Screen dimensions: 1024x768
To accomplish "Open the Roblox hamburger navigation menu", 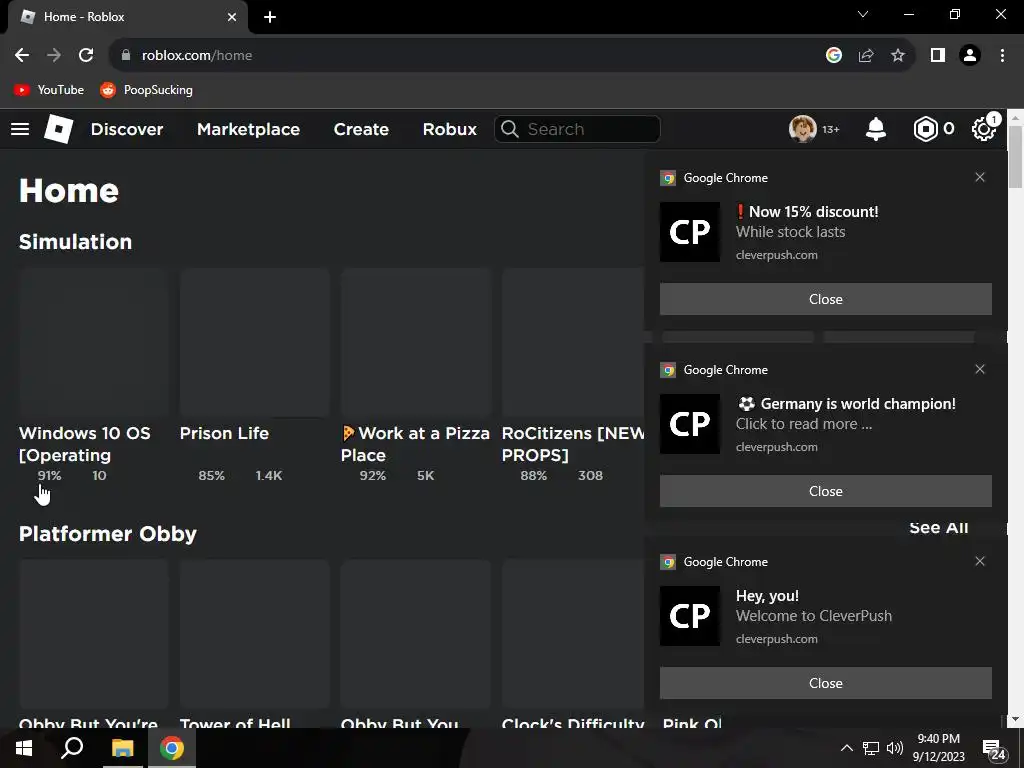I will point(20,129).
